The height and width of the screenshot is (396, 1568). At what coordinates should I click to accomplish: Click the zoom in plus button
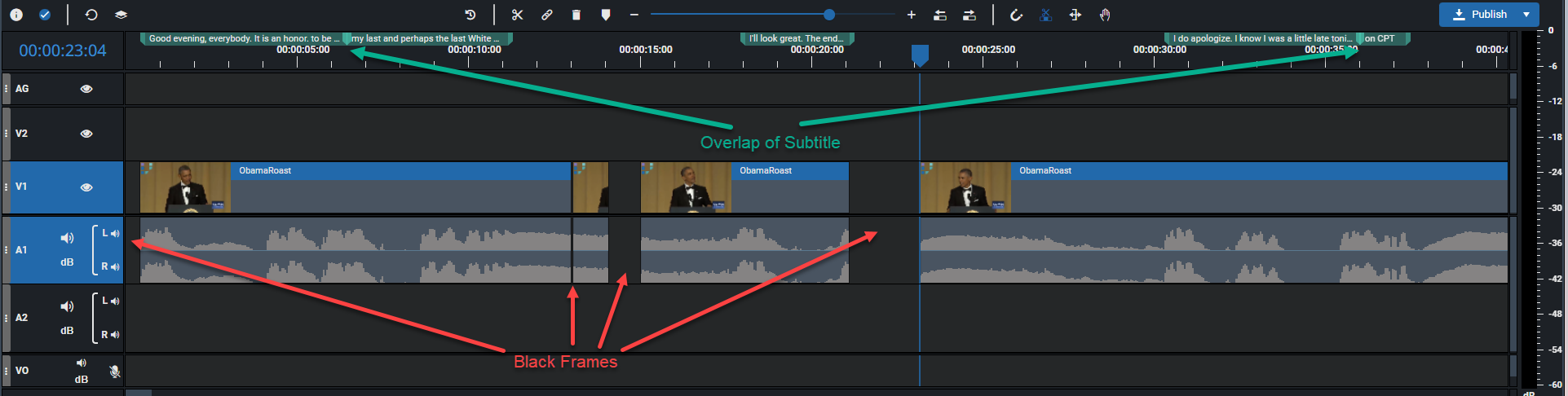pos(911,15)
